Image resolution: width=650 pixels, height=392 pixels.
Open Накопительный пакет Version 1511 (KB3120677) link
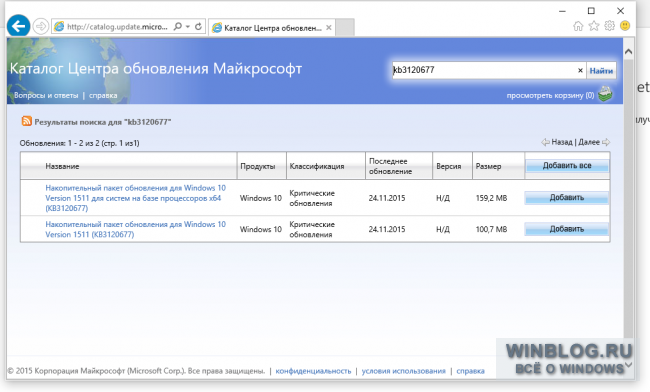coord(136,229)
